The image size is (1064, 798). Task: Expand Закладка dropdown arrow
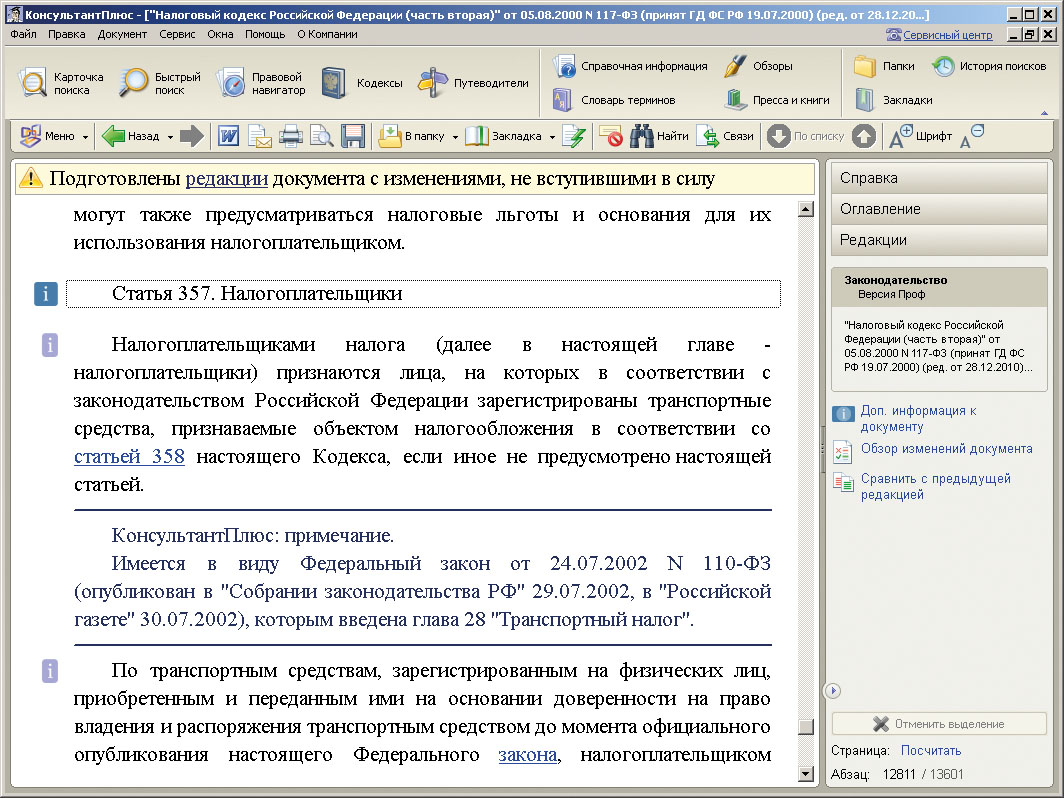click(552, 137)
